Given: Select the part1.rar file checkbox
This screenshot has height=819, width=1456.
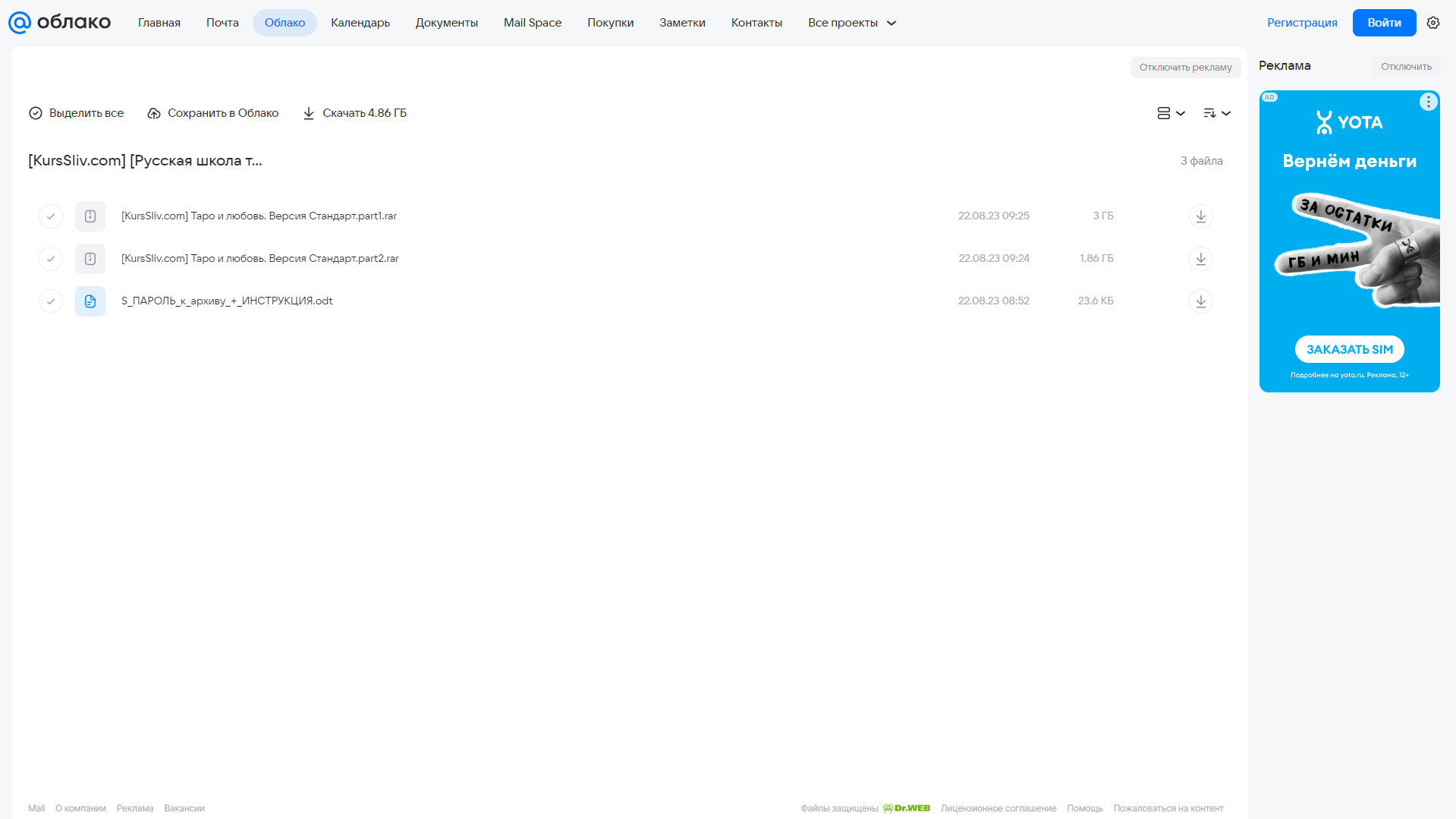Looking at the screenshot, I should 51,216.
